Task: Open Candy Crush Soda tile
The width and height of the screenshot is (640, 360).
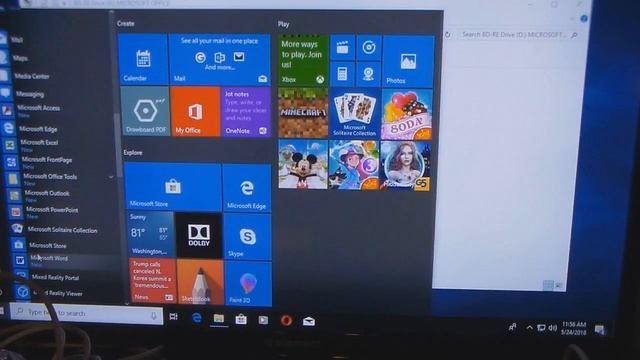Action: 407,114
